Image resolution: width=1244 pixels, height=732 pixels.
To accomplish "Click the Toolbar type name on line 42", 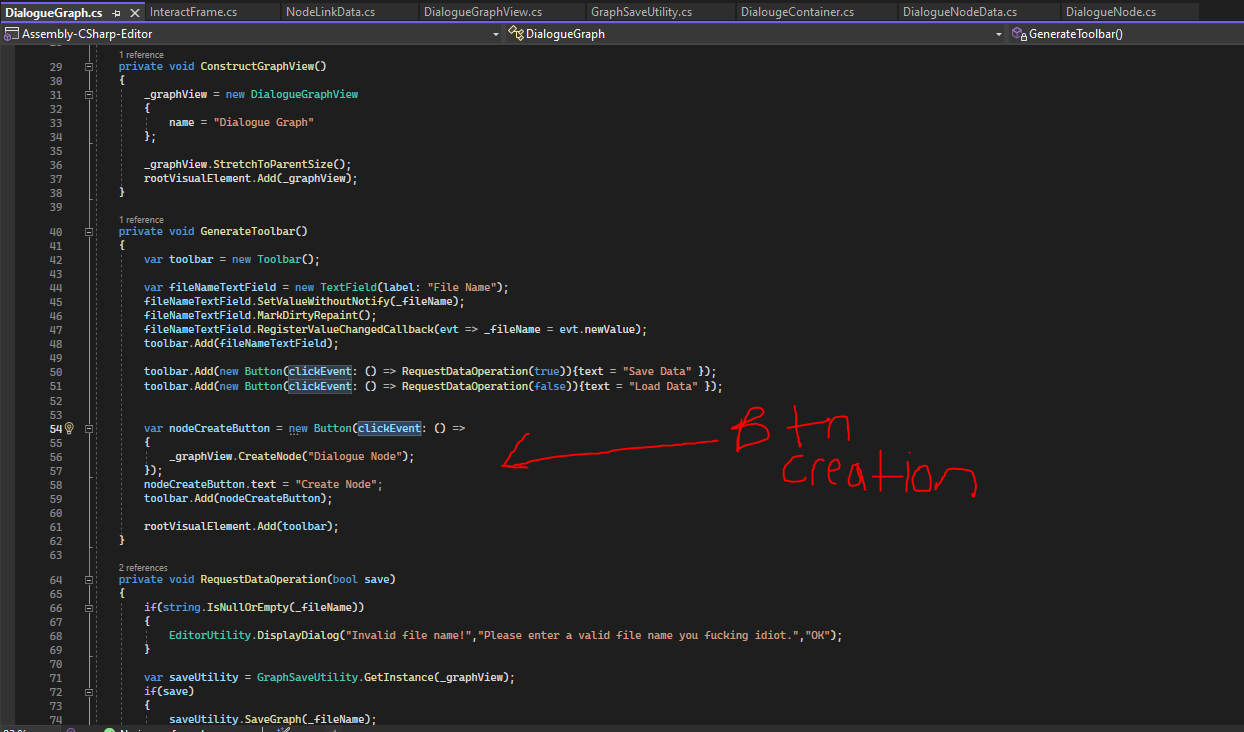I will click(280, 259).
